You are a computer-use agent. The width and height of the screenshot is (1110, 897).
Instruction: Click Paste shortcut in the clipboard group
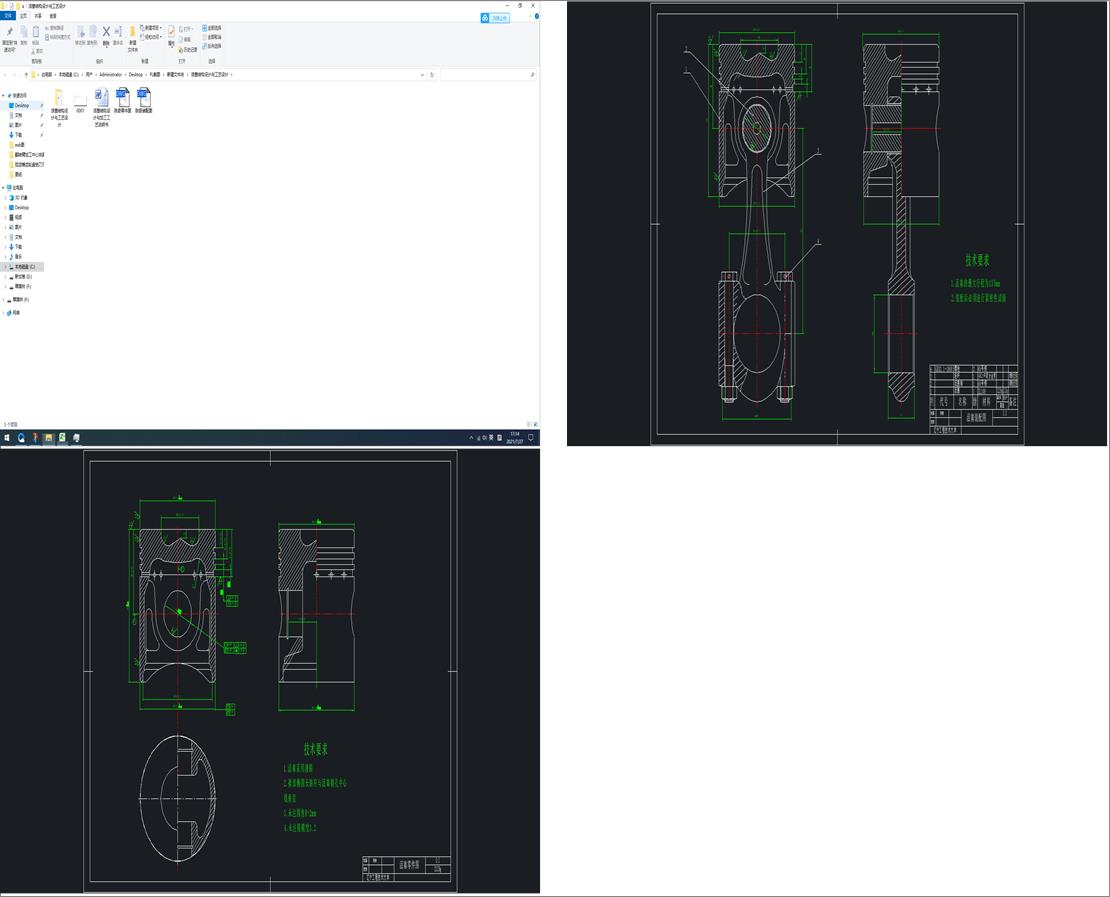pyautogui.click(x=58, y=37)
